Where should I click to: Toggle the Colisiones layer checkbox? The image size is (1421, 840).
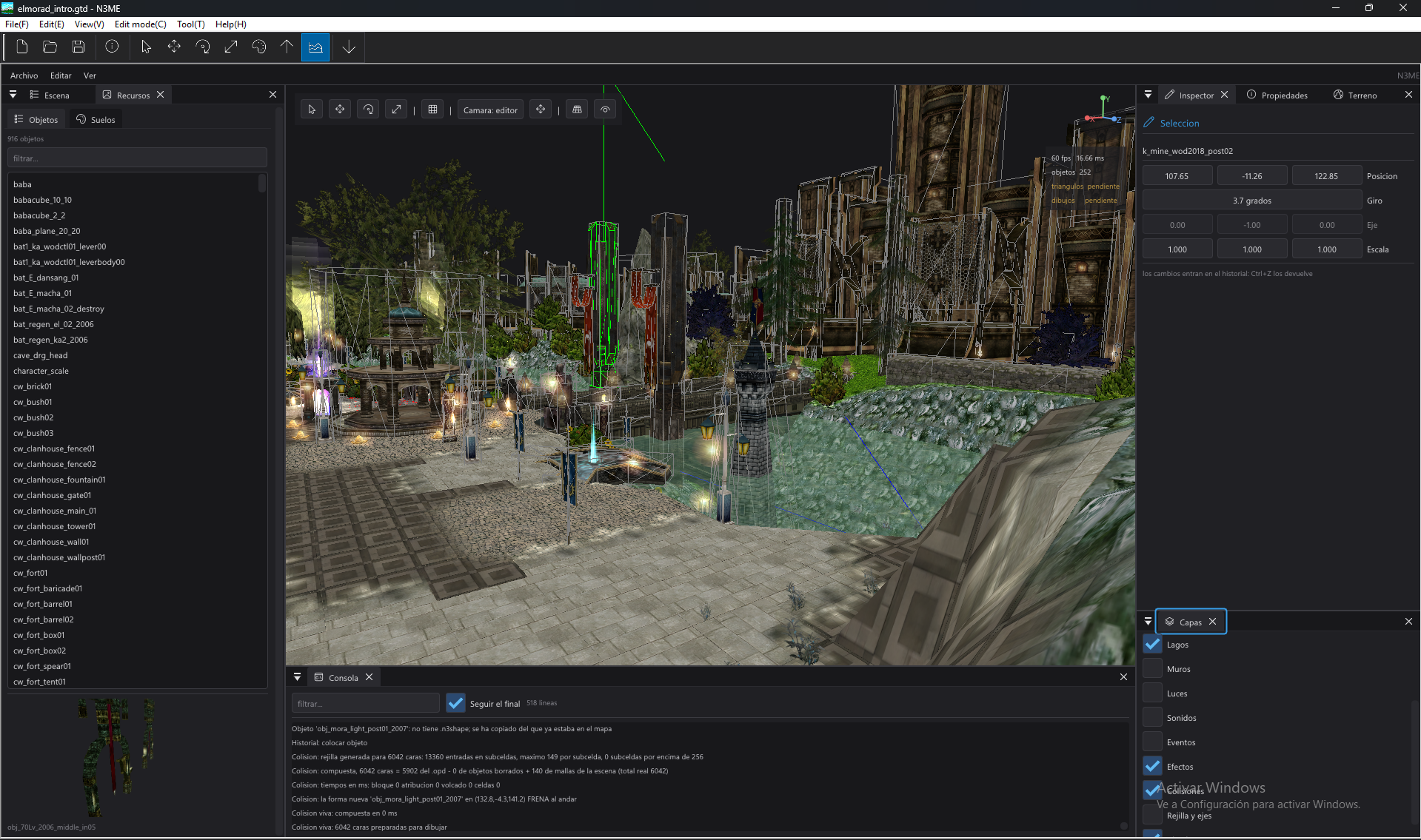1152,790
